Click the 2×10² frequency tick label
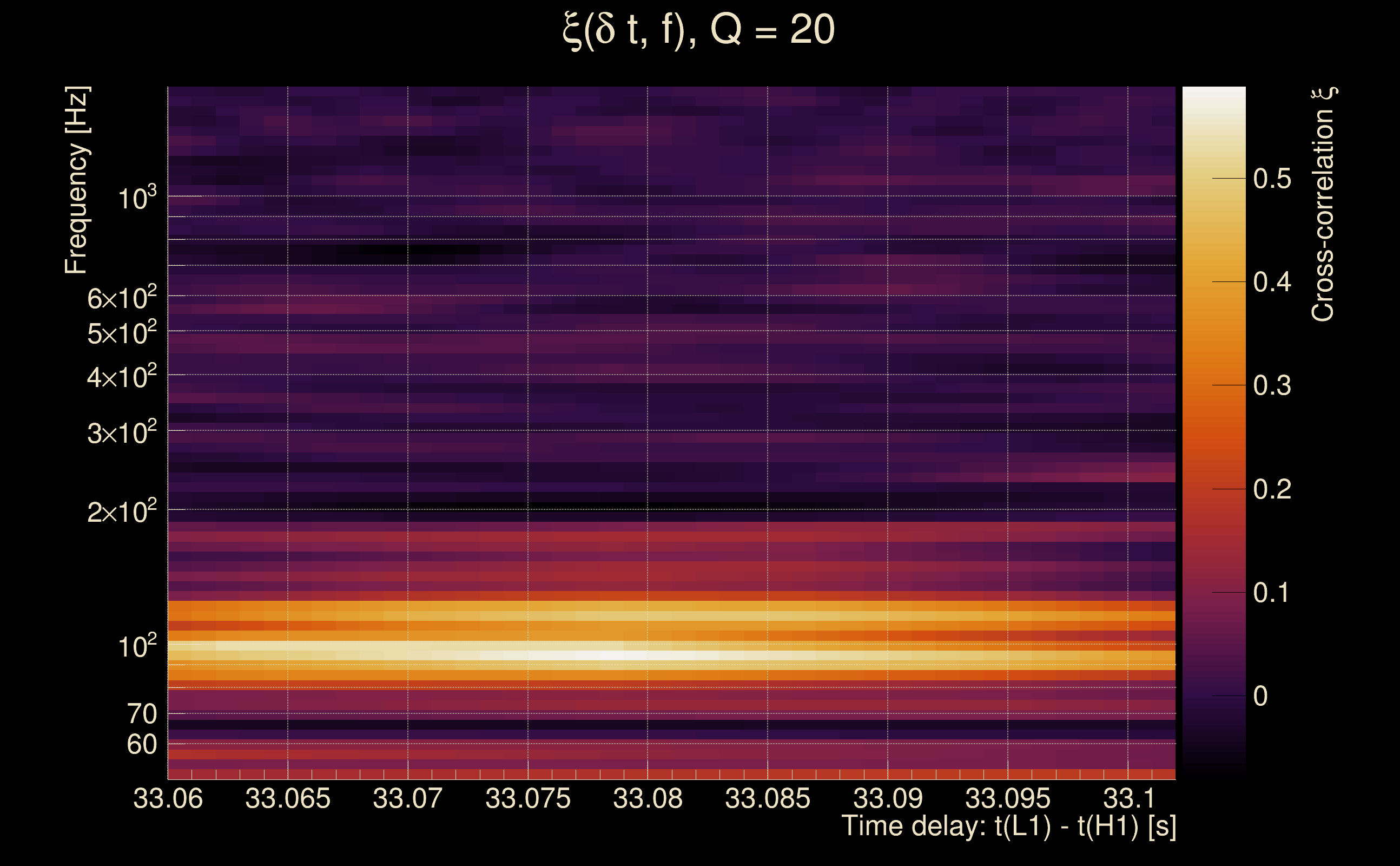This screenshot has width=1400, height=866. pos(122,511)
